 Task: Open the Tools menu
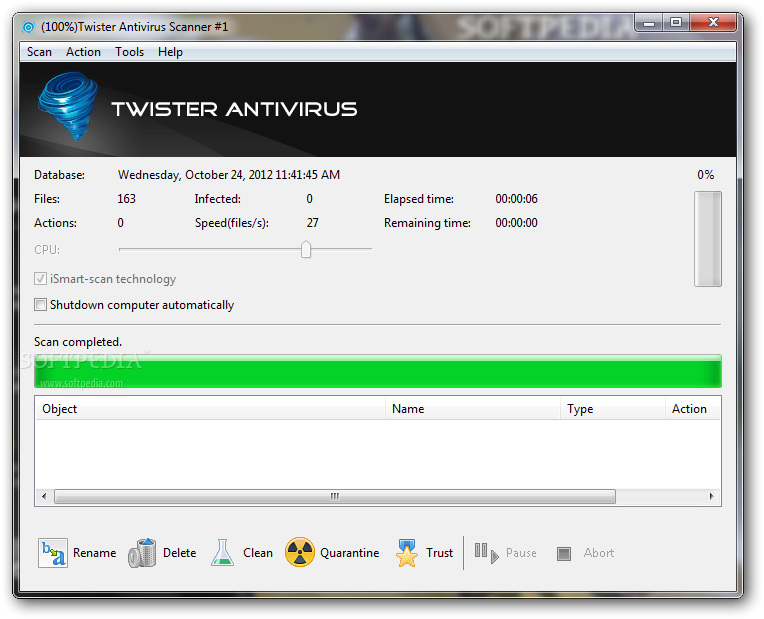click(x=129, y=52)
